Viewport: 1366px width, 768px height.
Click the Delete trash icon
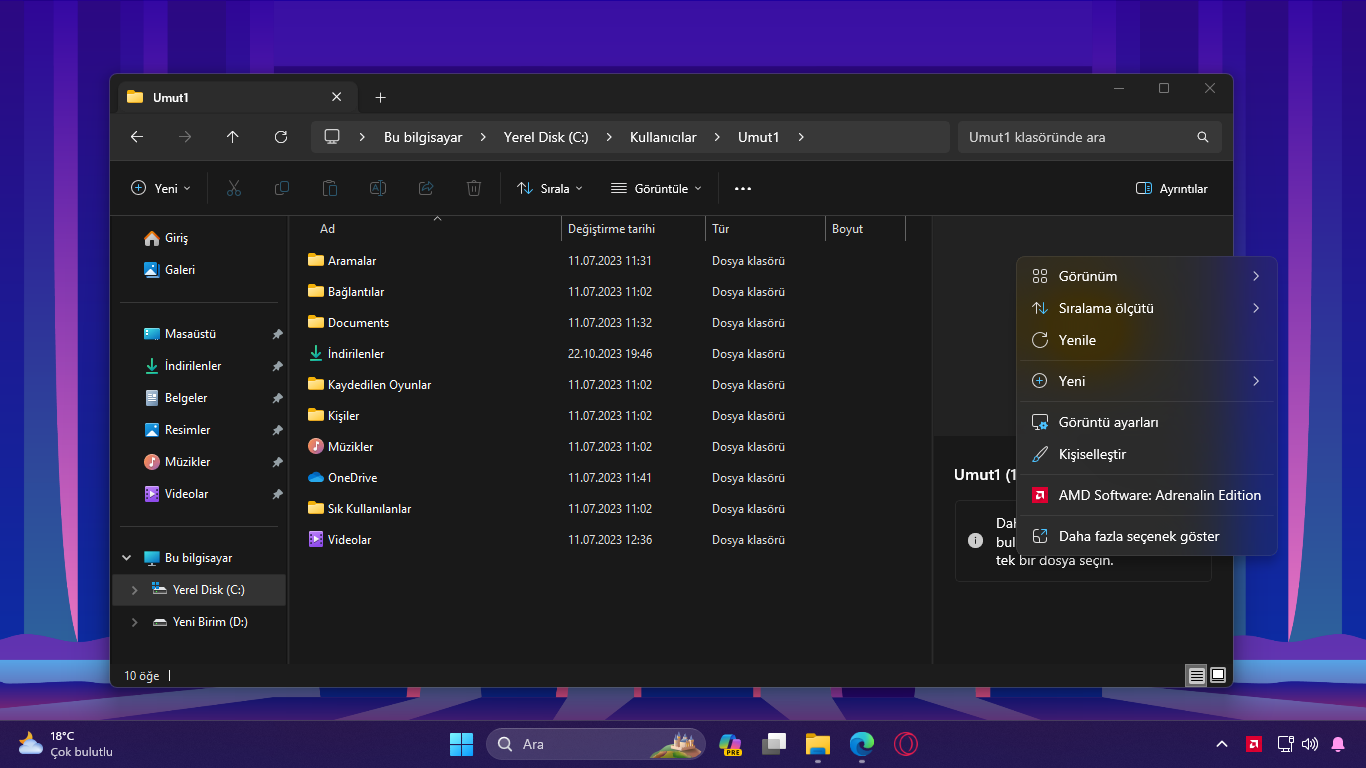pyautogui.click(x=474, y=188)
